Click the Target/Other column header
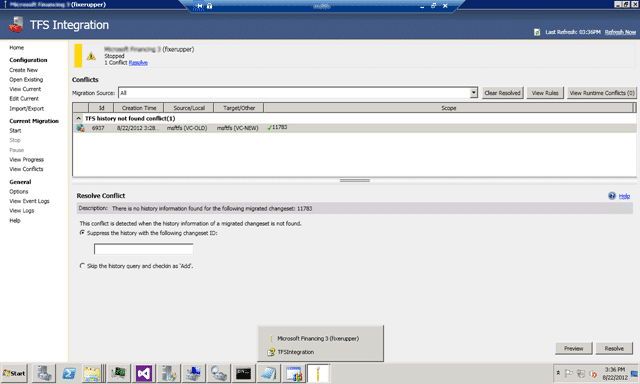 pyautogui.click(x=239, y=108)
